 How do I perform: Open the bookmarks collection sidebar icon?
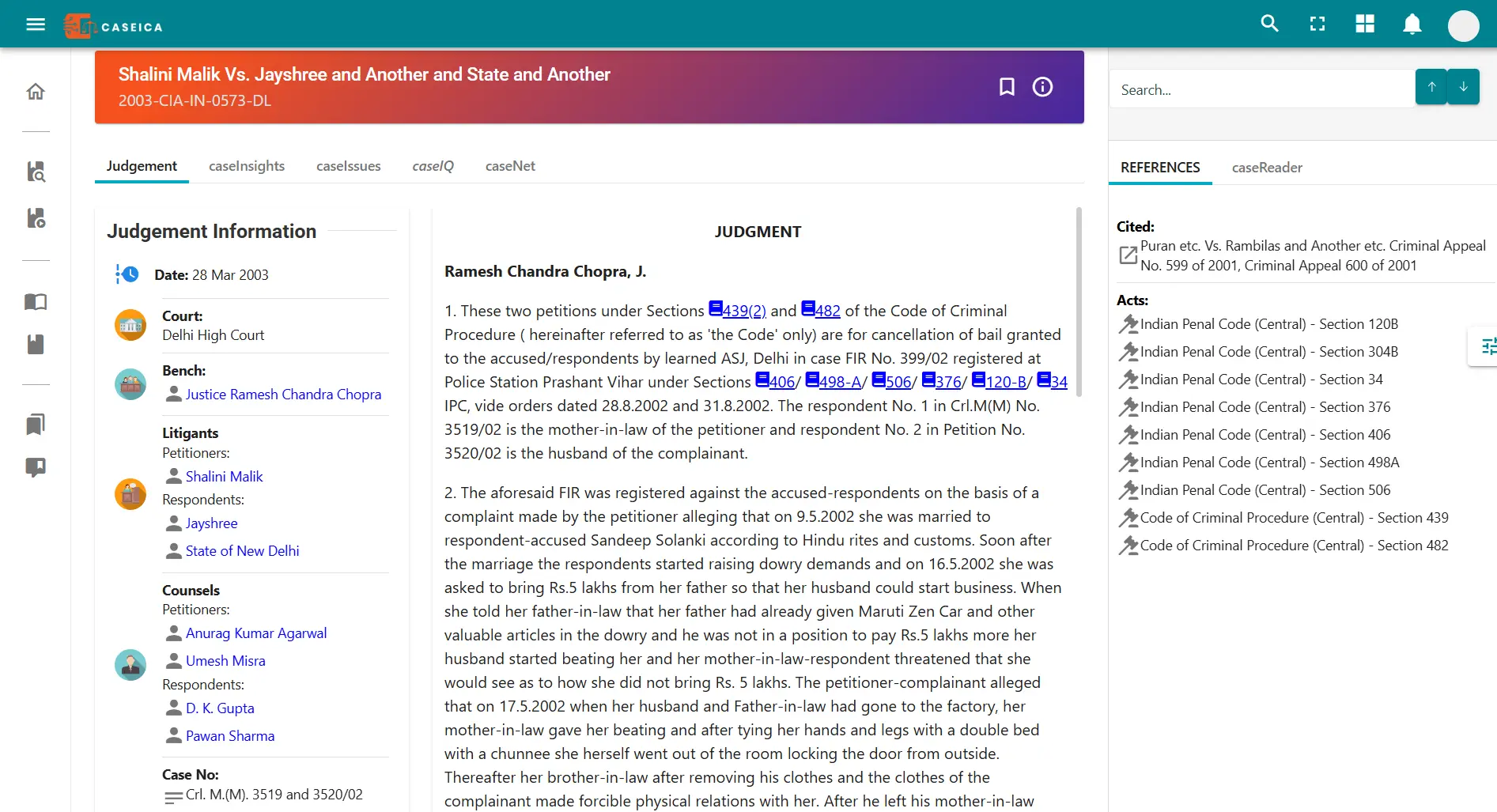(x=36, y=425)
